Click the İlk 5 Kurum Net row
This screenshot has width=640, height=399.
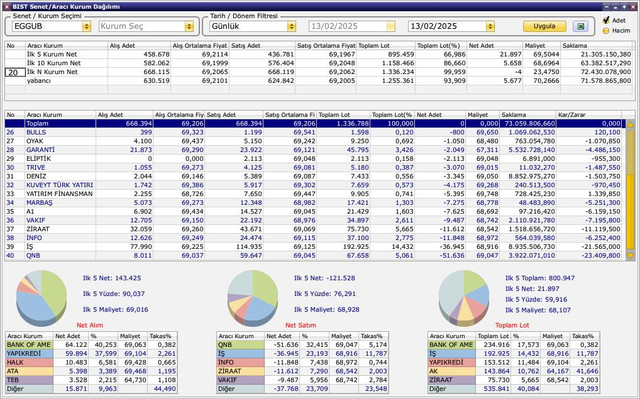click(x=319, y=54)
